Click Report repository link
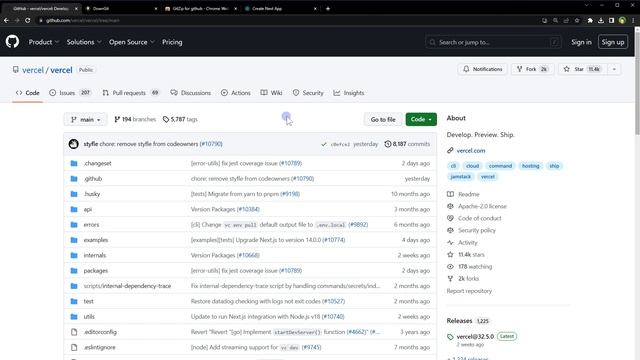Screen dimensions: 640x360 [x=469, y=291]
